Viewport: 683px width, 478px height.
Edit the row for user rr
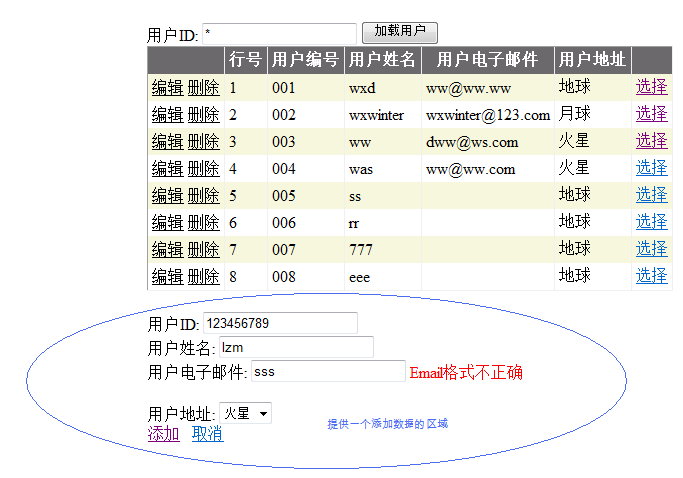tap(168, 223)
